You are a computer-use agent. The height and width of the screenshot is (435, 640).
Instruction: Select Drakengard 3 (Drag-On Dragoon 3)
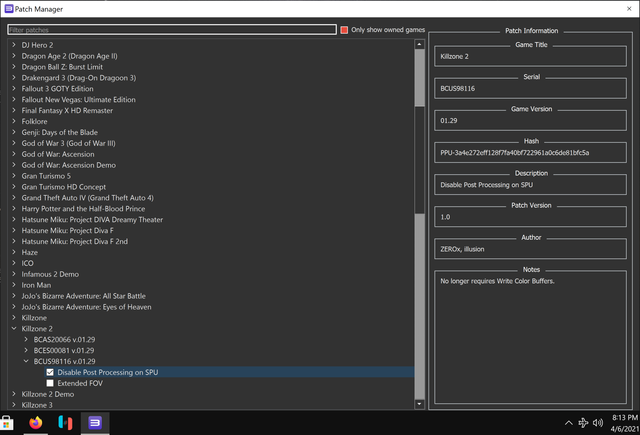[x=79, y=78]
